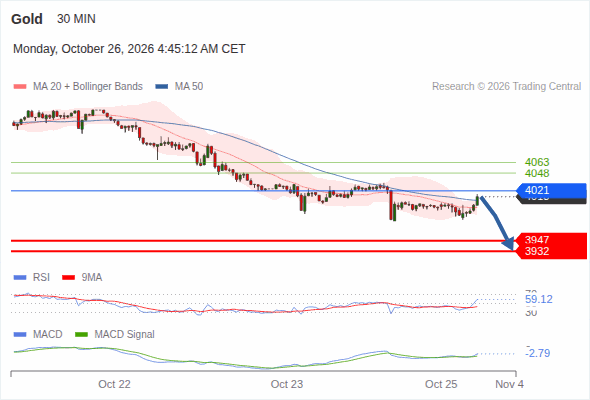Click the 9MA legend label
Image resolution: width=590 pixels, height=400 pixels.
[x=92, y=278]
